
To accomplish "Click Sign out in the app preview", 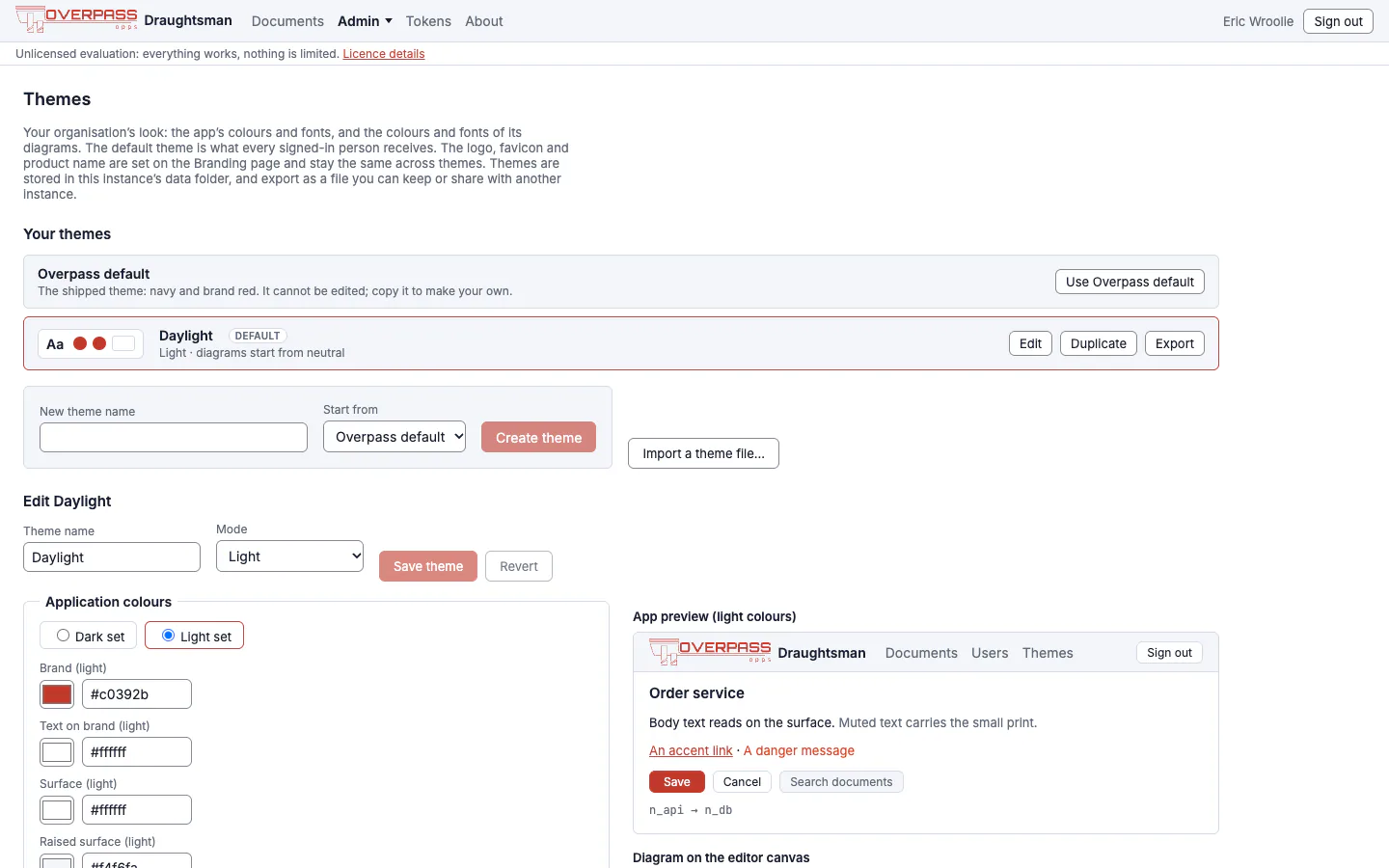I will [1169, 653].
